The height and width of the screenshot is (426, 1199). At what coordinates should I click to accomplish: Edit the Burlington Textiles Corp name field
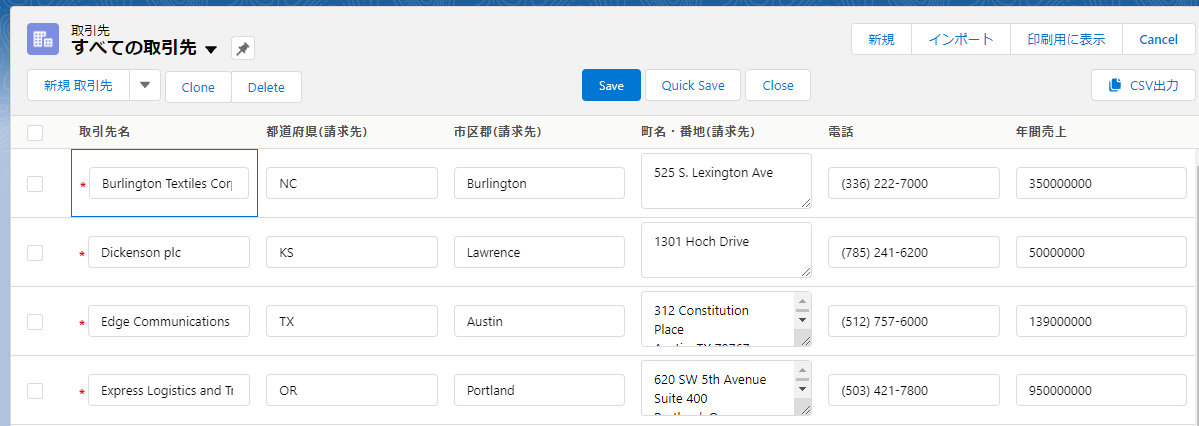tap(169, 184)
